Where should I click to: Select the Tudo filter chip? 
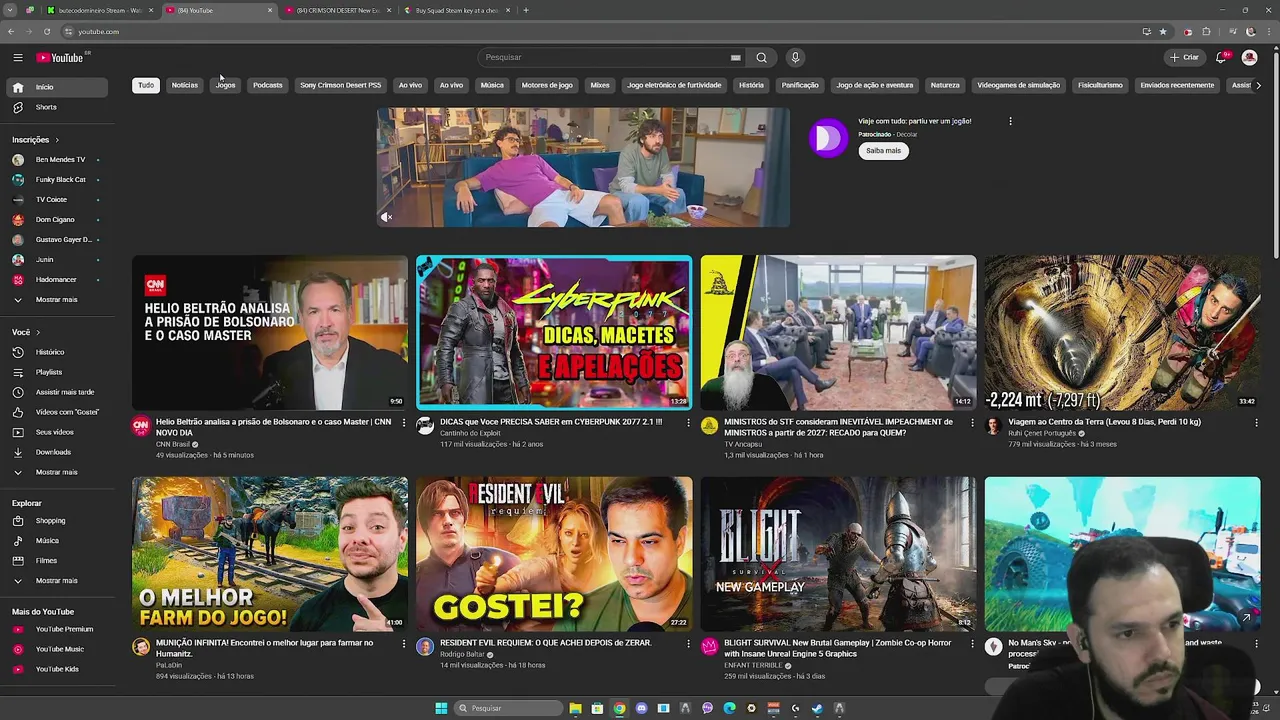pyautogui.click(x=146, y=85)
